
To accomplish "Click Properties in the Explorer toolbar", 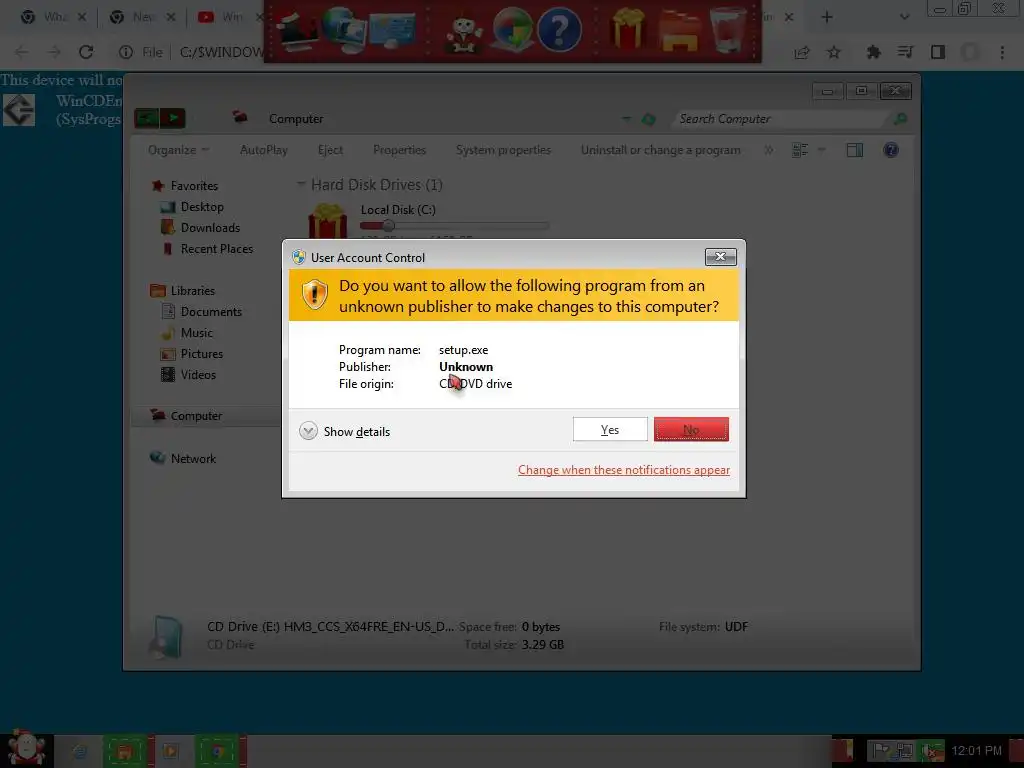I will (x=399, y=150).
